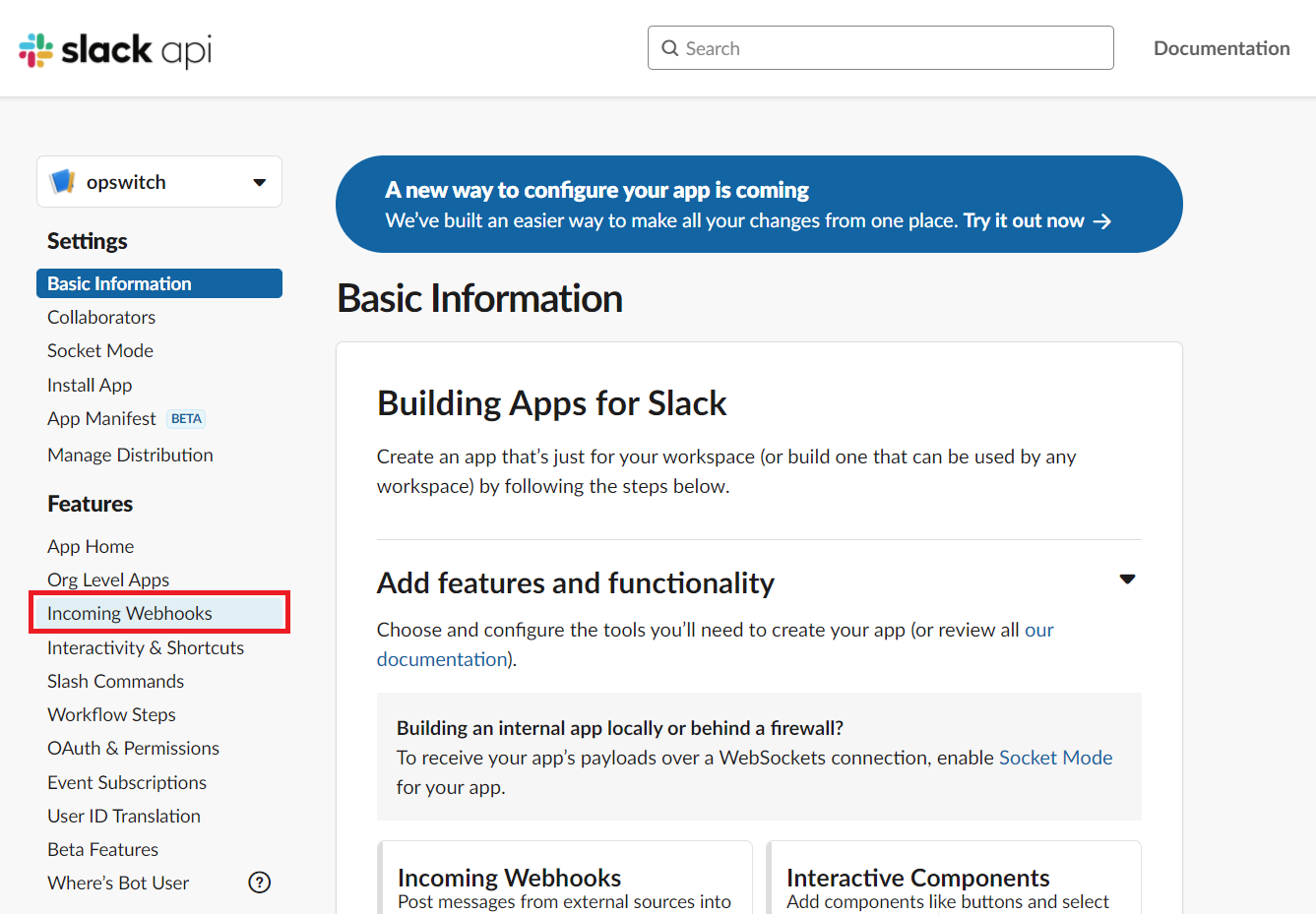Click the opswitch app icon
This screenshot has height=914, width=1316.
click(x=63, y=181)
